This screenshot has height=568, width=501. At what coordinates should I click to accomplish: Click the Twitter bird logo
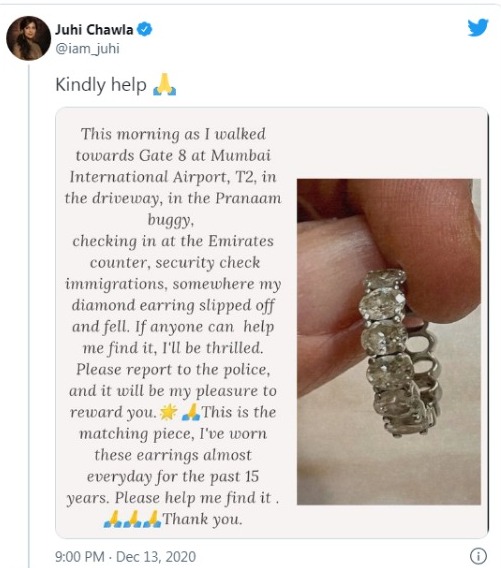tap(477, 28)
